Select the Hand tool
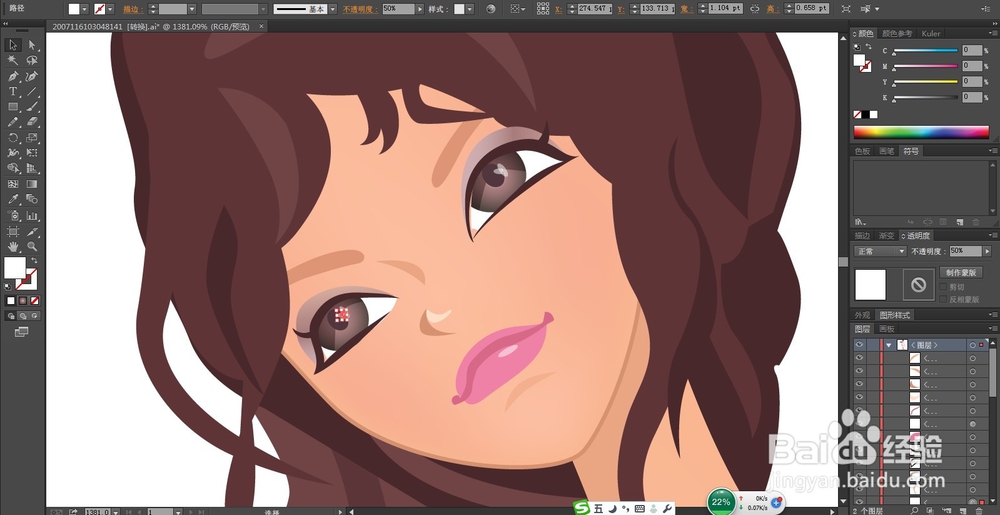 pos(13,247)
